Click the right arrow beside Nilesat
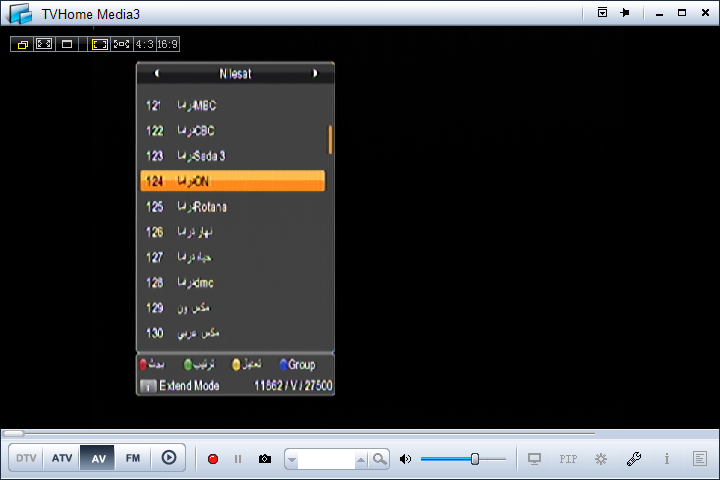The height and width of the screenshot is (480, 720). 315,73
